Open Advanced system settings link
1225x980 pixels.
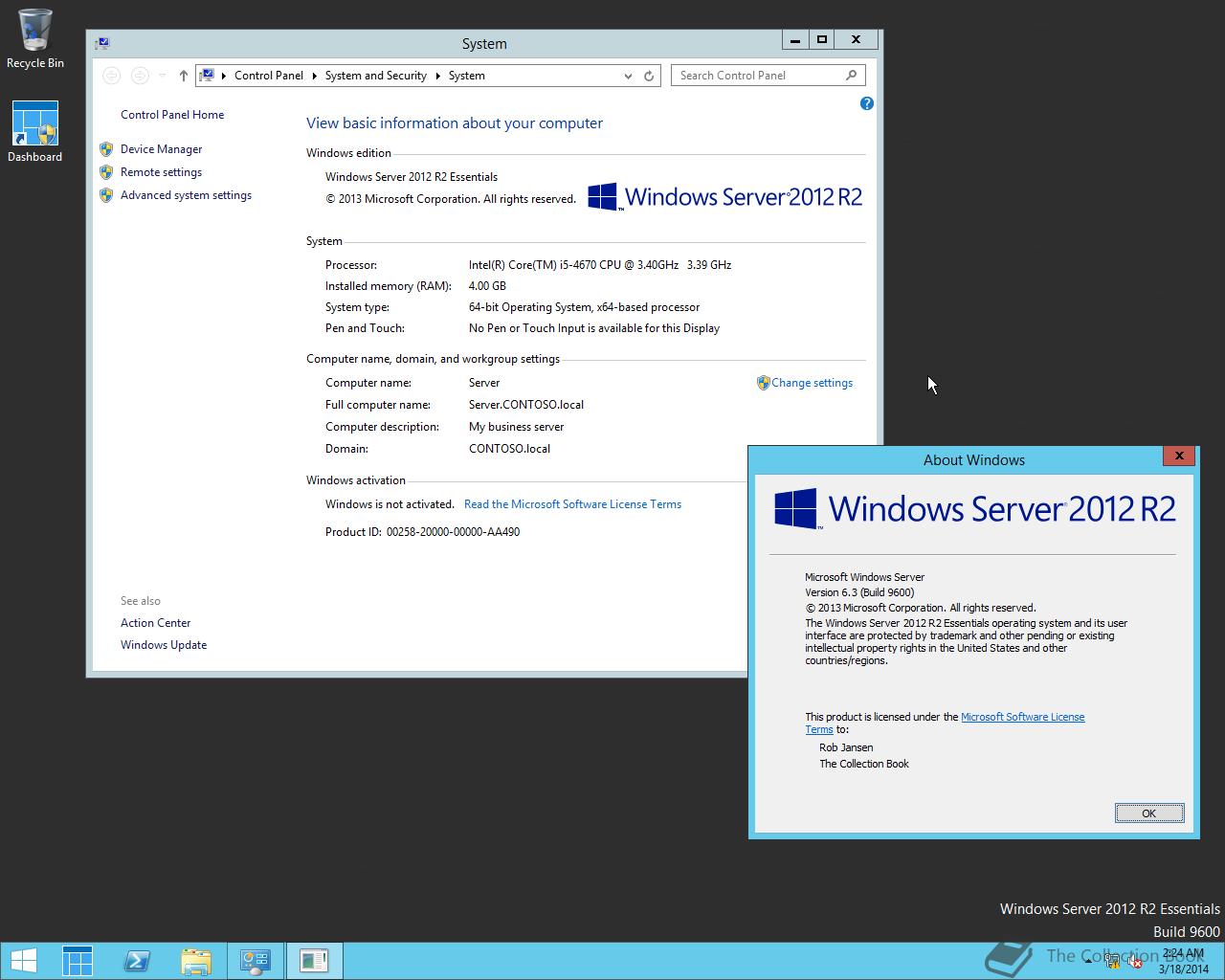pyautogui.click(x=187, y=195)
